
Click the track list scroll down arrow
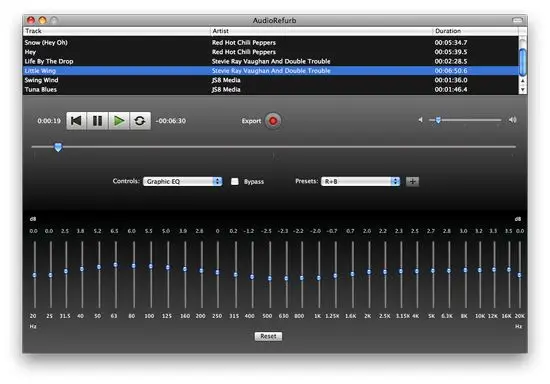click(523, 90)
